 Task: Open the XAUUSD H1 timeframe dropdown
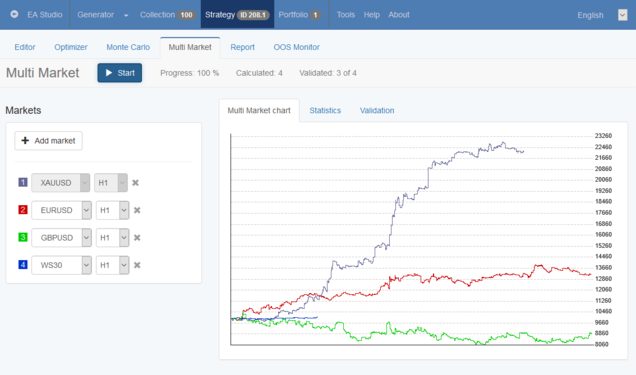point(111,183)
